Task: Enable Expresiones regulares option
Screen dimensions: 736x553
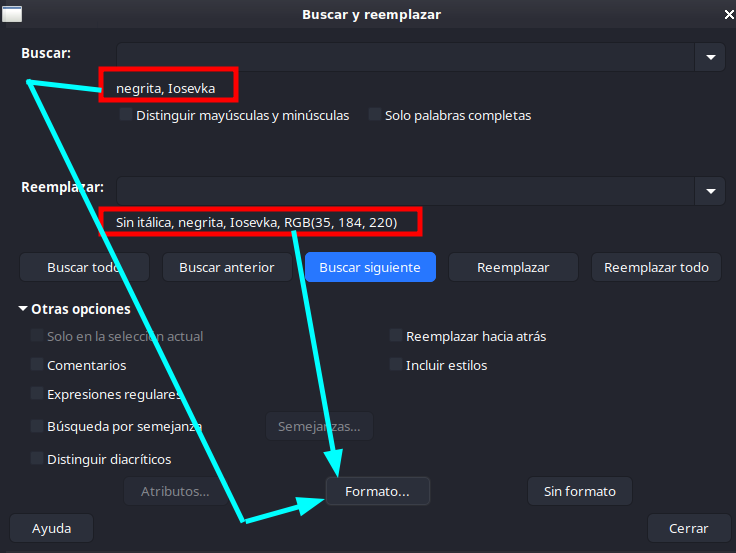Action: [x=37, y=393]
